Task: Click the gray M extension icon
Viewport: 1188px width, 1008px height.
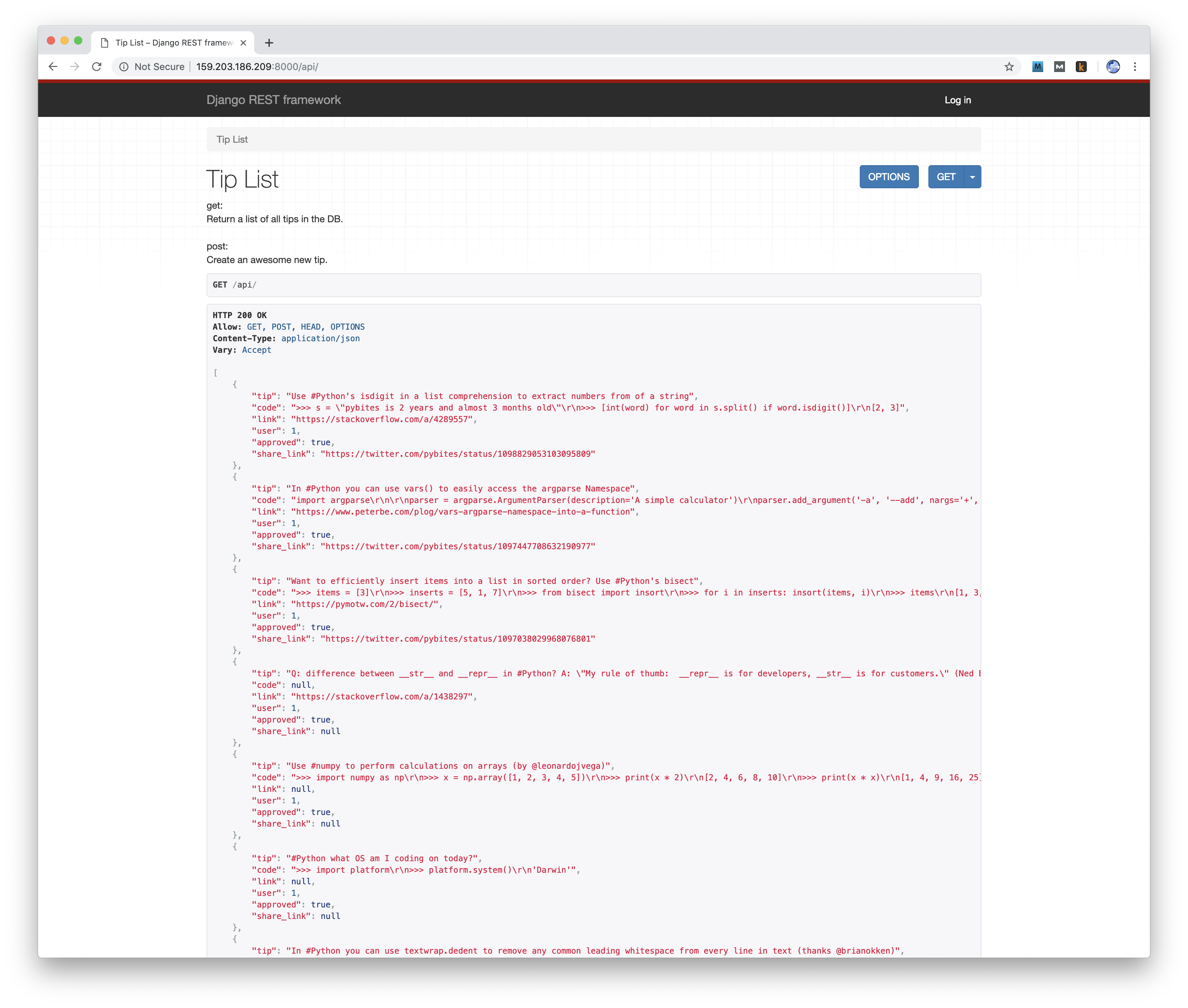Action: [1060, 66]
